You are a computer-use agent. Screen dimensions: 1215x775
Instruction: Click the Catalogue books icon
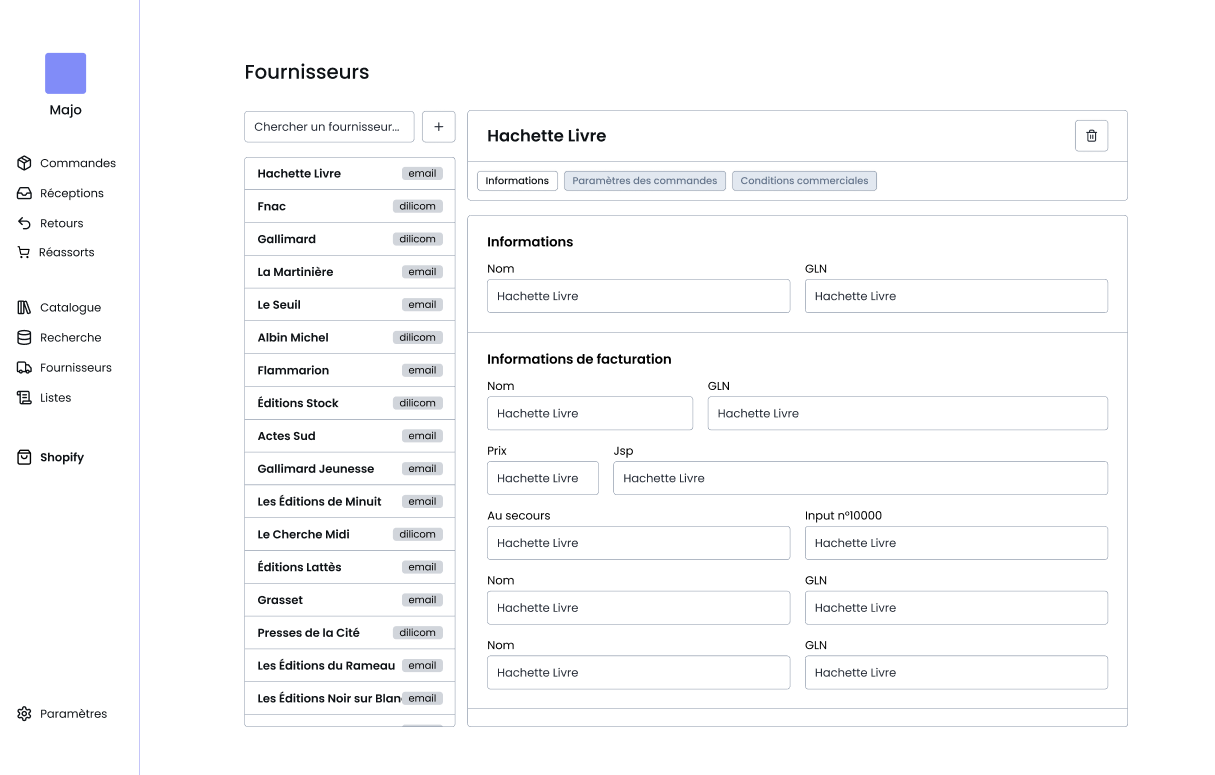coord(25,308)
